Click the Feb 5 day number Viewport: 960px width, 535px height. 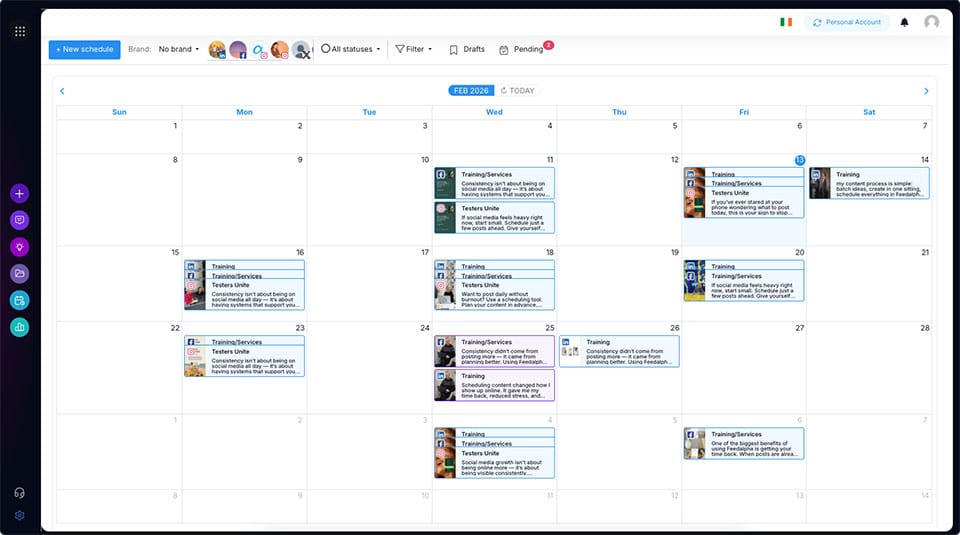[x=675, y=126]
